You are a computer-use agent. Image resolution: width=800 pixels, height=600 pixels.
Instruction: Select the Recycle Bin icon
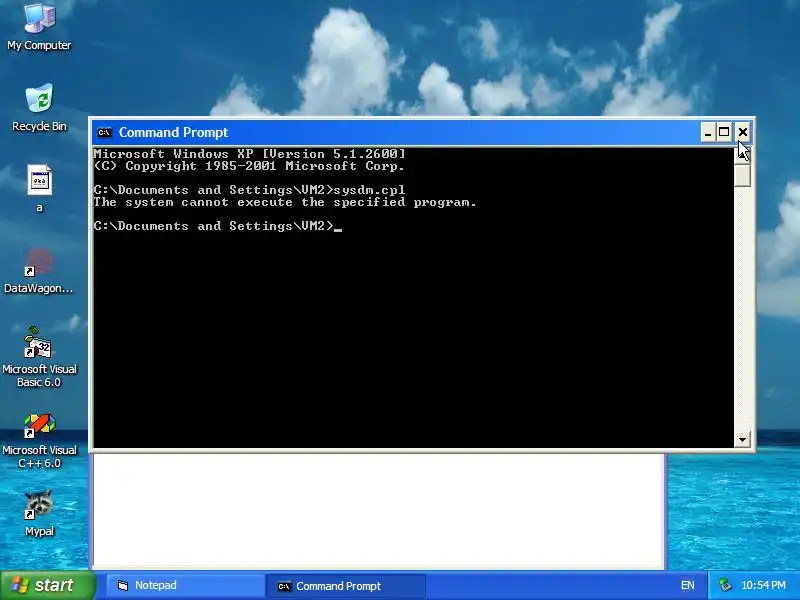click(39, 108)
